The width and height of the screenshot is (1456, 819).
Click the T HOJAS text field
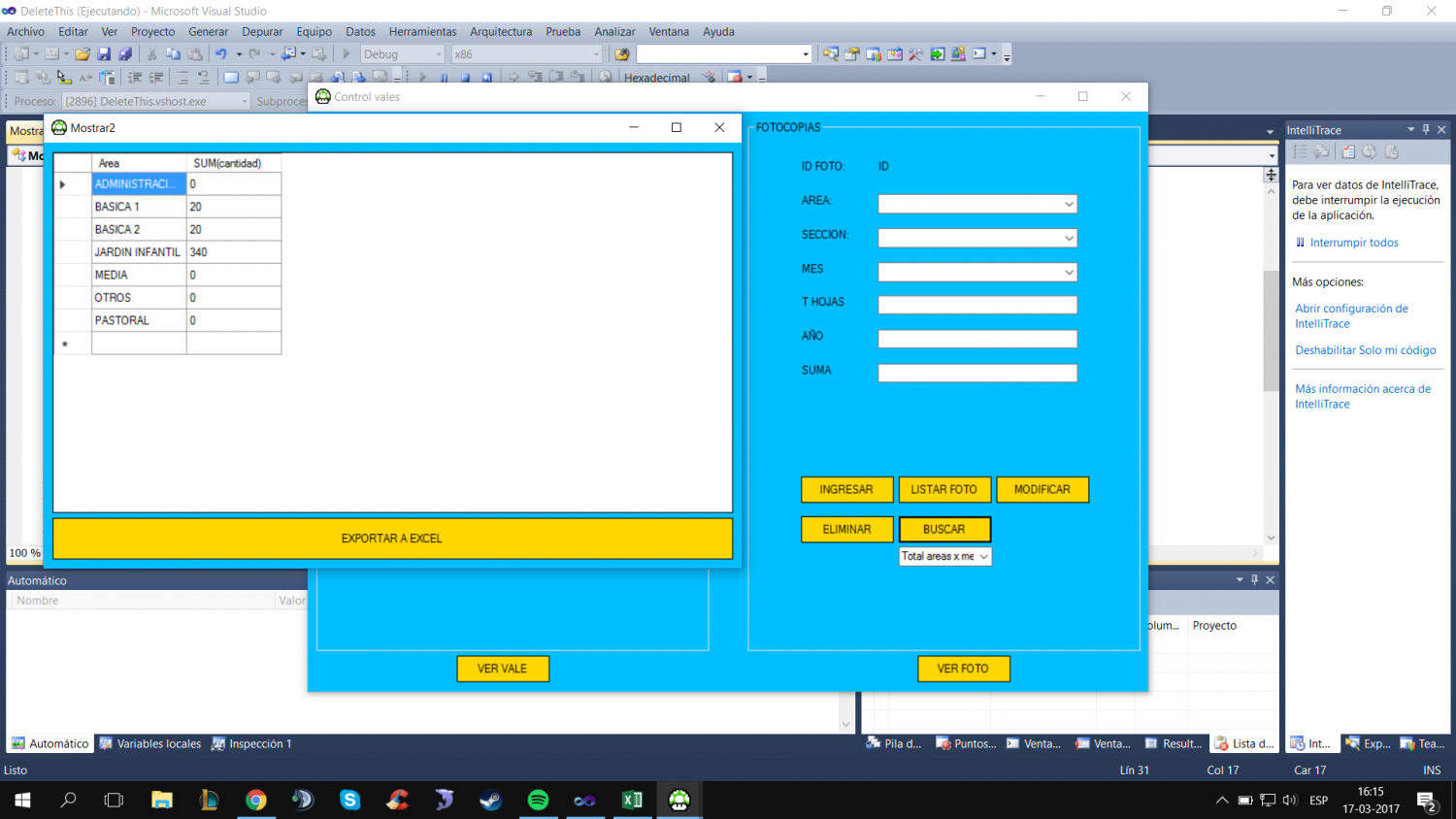[x=976, y=305]
